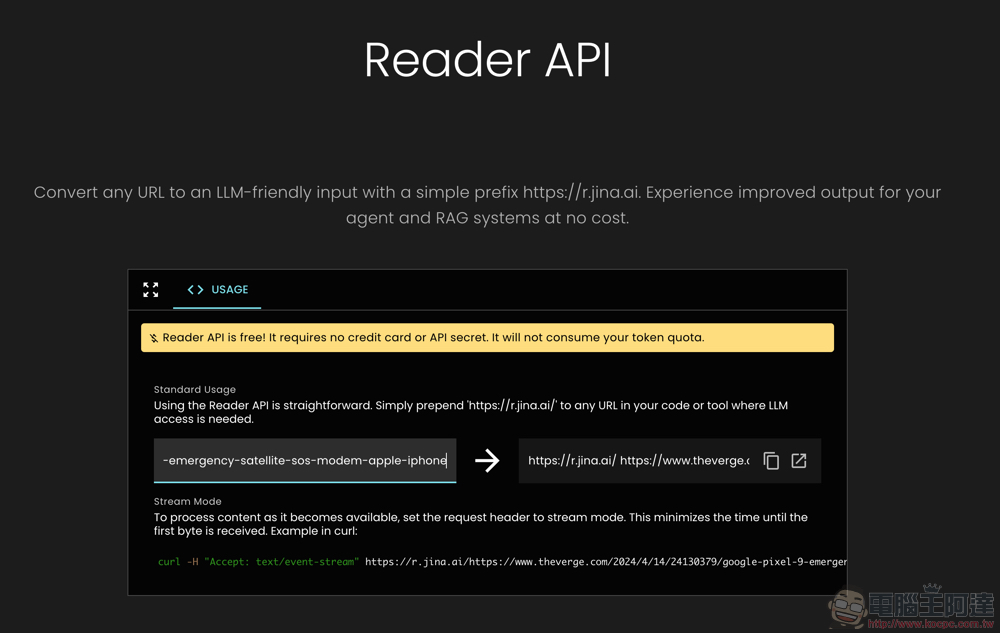Click the no-cost icon in yellow banner
This screenshot has width=1000, height=633.
point(154,338)
